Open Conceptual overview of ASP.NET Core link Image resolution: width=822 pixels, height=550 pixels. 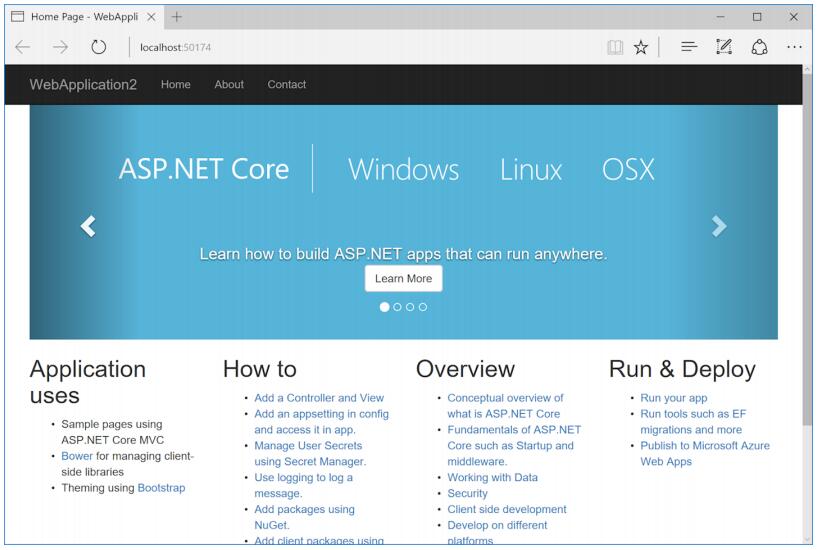point(505,406)
